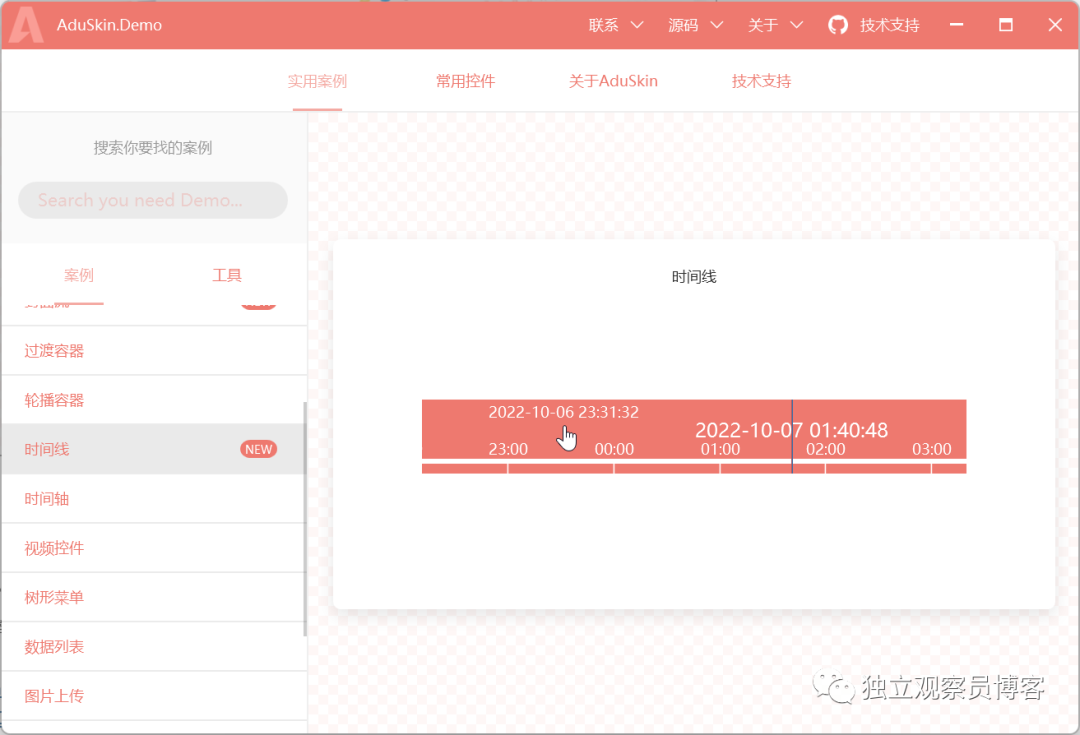
Task: Click the 2022-10-07 01:40:48 current time text
Action: click(x=791, y=430)
